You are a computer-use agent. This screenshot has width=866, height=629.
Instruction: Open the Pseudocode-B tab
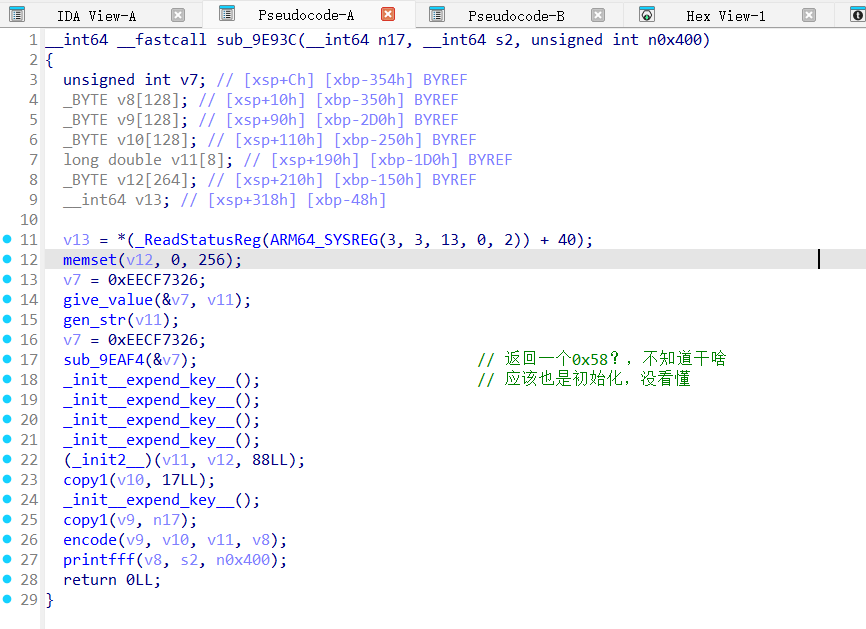[x=516, y=16]
